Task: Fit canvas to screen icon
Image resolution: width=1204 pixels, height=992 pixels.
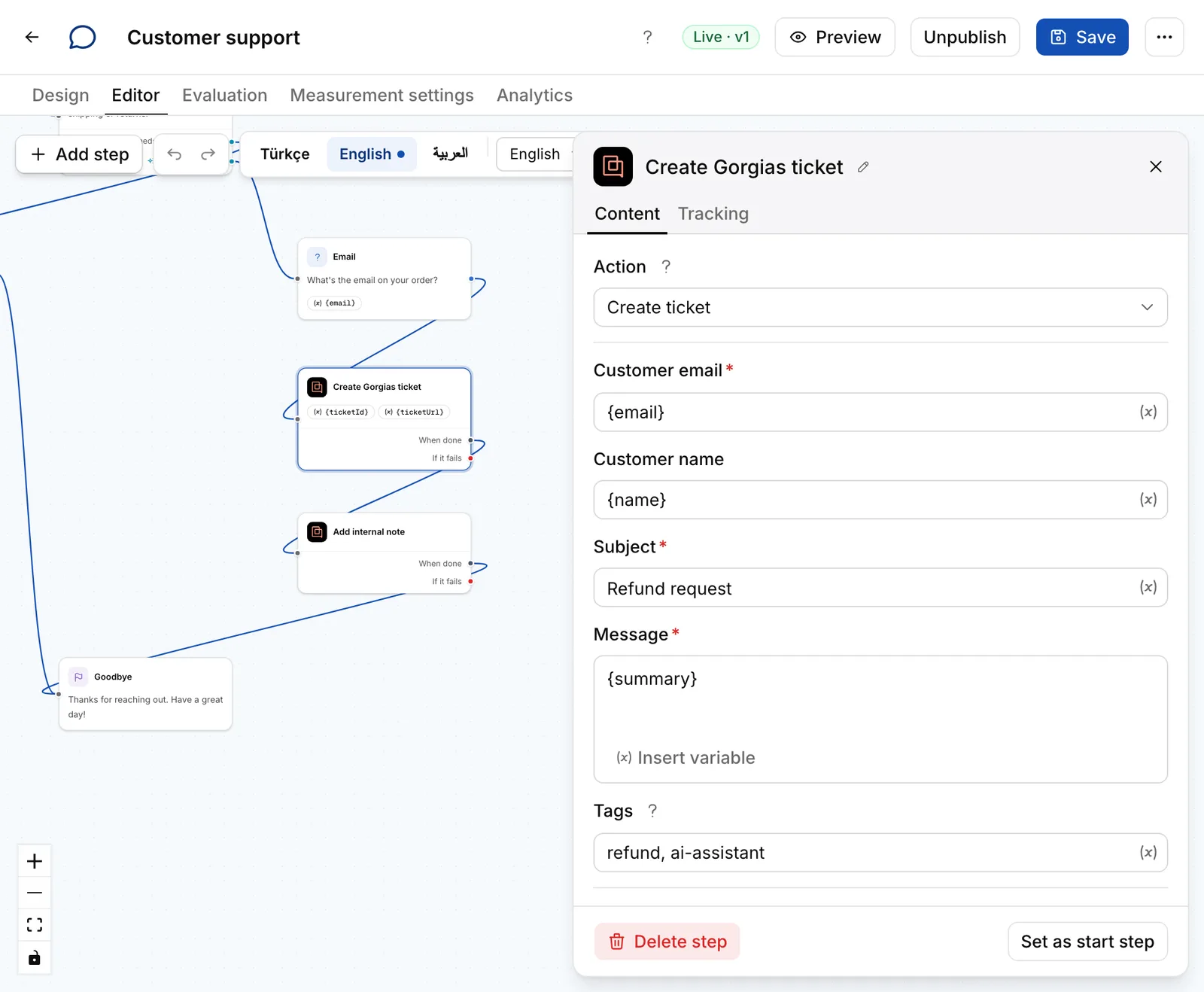Action: click(35, 925)
